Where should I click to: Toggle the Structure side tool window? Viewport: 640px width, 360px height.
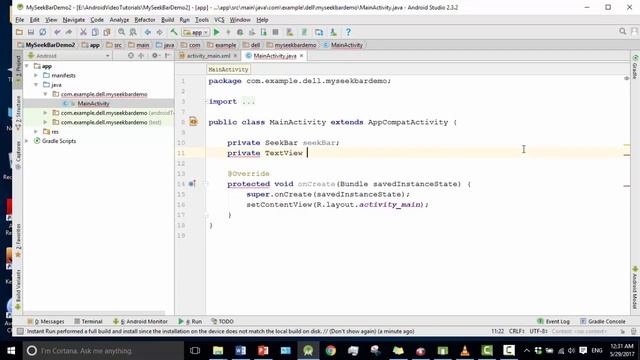click(x=18, y=113)
